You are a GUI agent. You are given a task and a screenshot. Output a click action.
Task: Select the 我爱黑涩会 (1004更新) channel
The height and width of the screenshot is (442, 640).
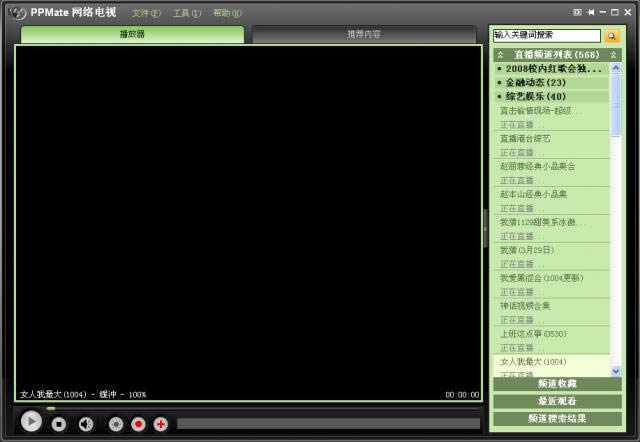coord(552,284)
